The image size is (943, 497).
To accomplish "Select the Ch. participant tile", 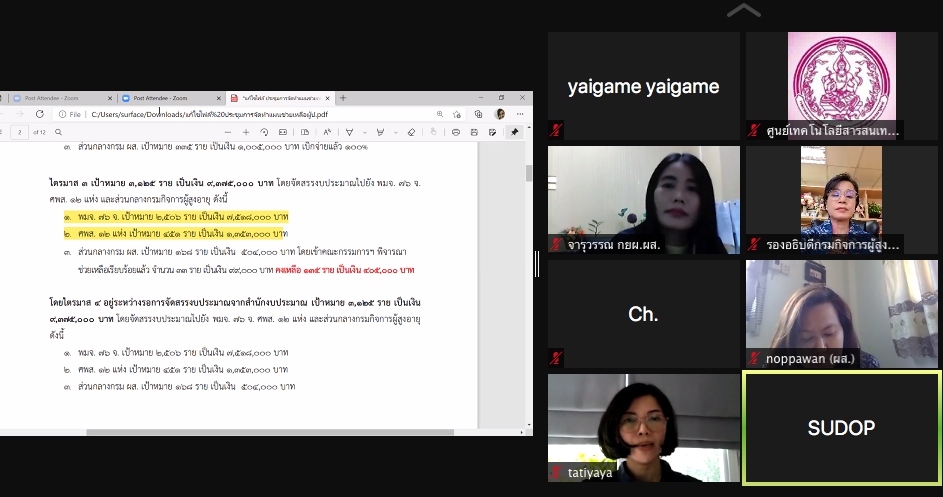I will tap(644, 314).
